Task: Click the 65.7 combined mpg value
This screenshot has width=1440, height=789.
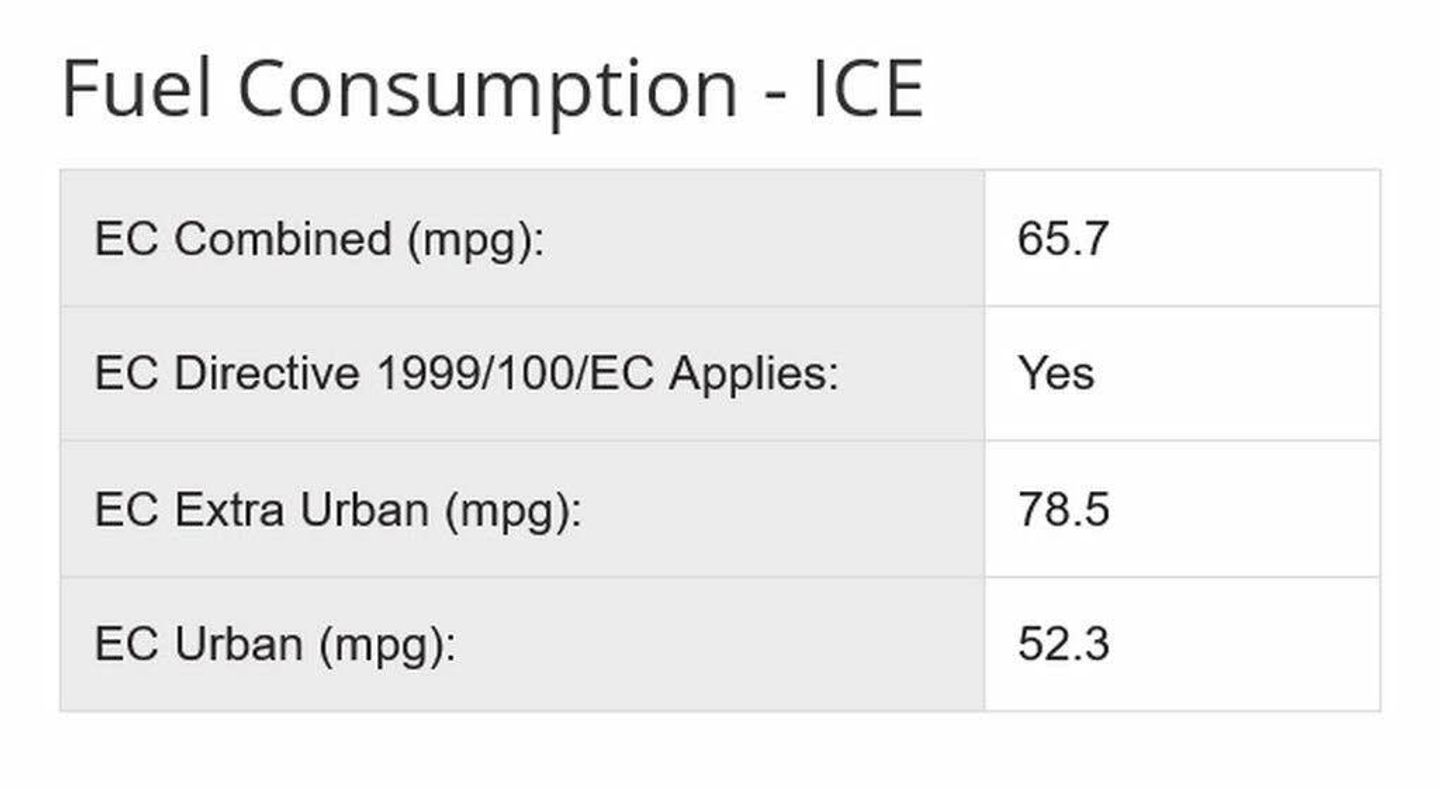Action: pos(1063,238)
